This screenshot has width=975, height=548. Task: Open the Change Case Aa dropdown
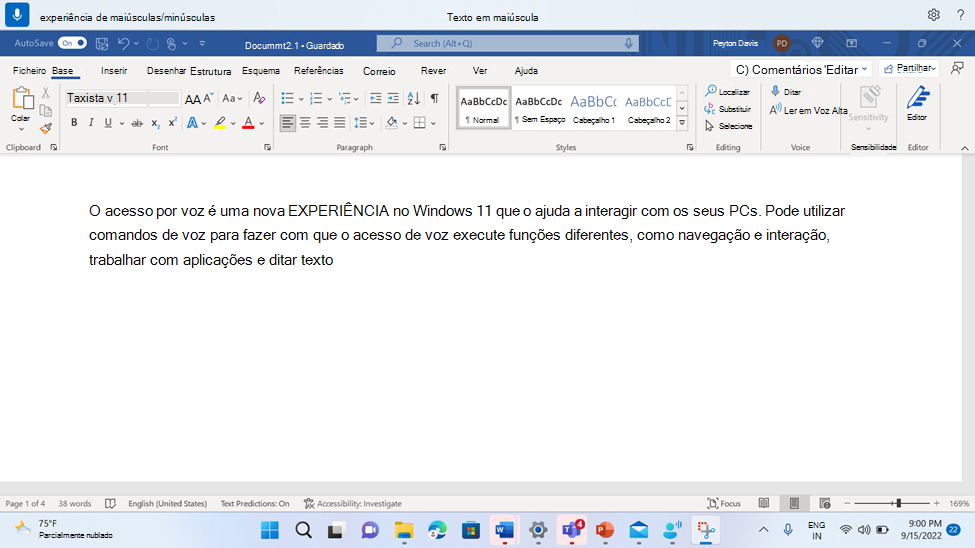pos(232,98)
